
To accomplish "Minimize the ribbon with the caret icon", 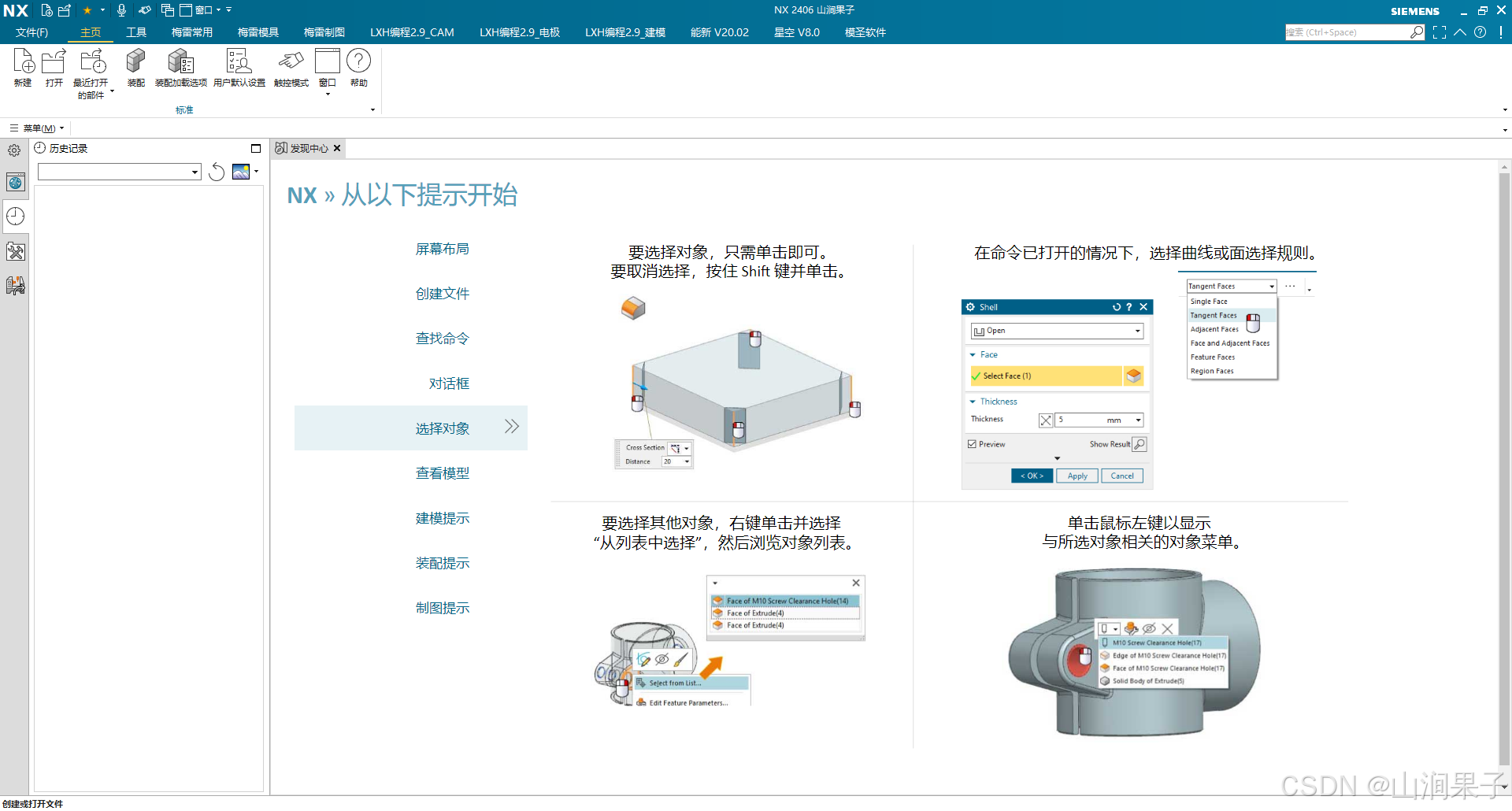I will pos(1460,32).
